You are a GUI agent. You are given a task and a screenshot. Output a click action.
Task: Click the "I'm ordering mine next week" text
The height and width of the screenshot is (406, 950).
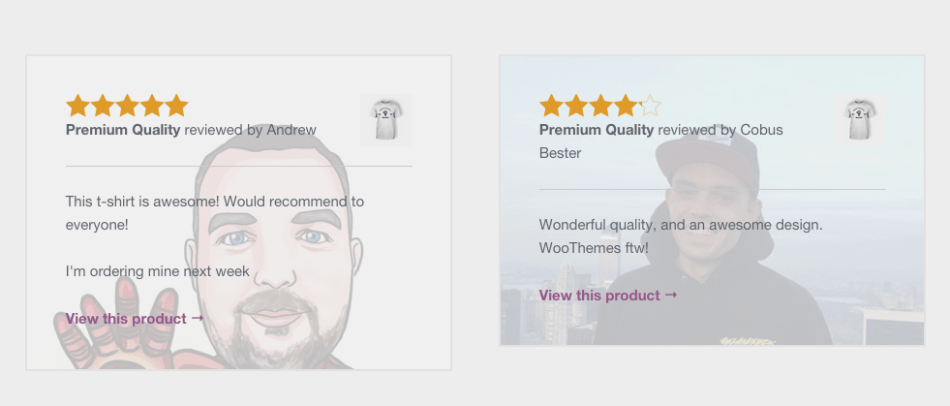click(x=157, y=271)
